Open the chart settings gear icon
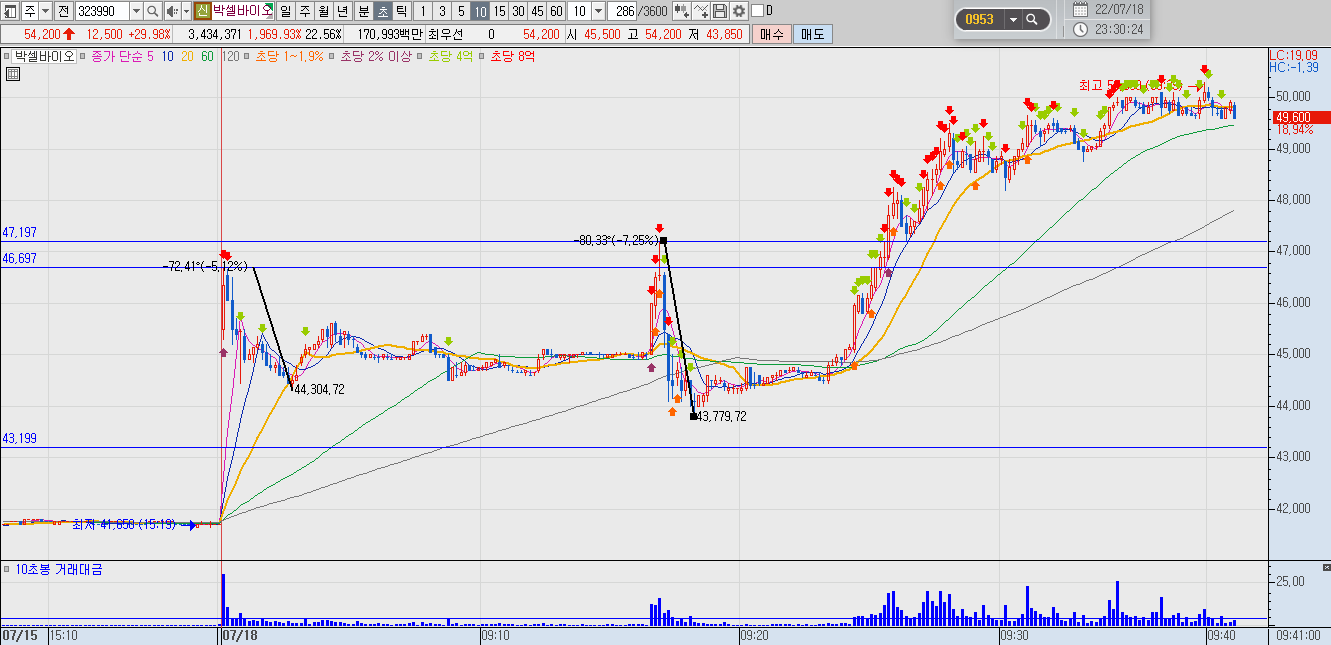 pos(739,11)
